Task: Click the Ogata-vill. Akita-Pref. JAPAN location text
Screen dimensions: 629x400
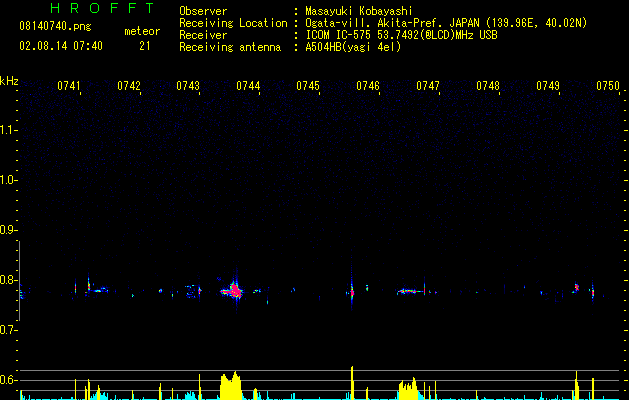Action: [446, 23]
